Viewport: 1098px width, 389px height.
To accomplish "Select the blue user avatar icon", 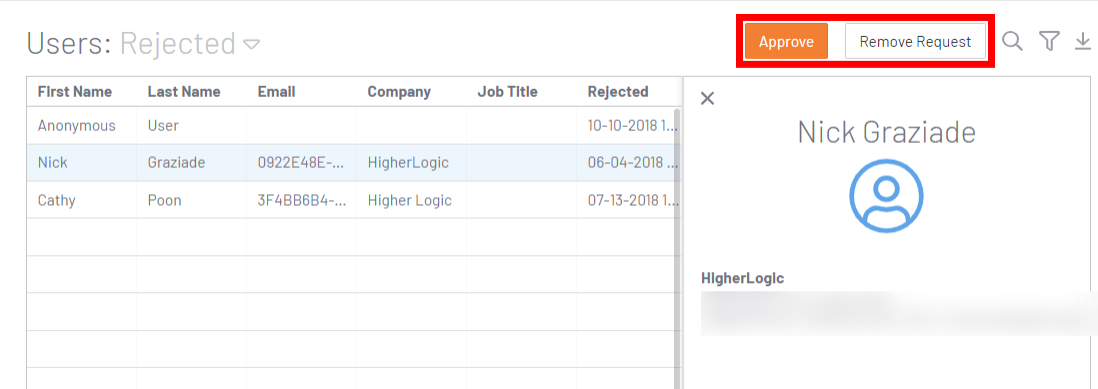I will (886, 195).
